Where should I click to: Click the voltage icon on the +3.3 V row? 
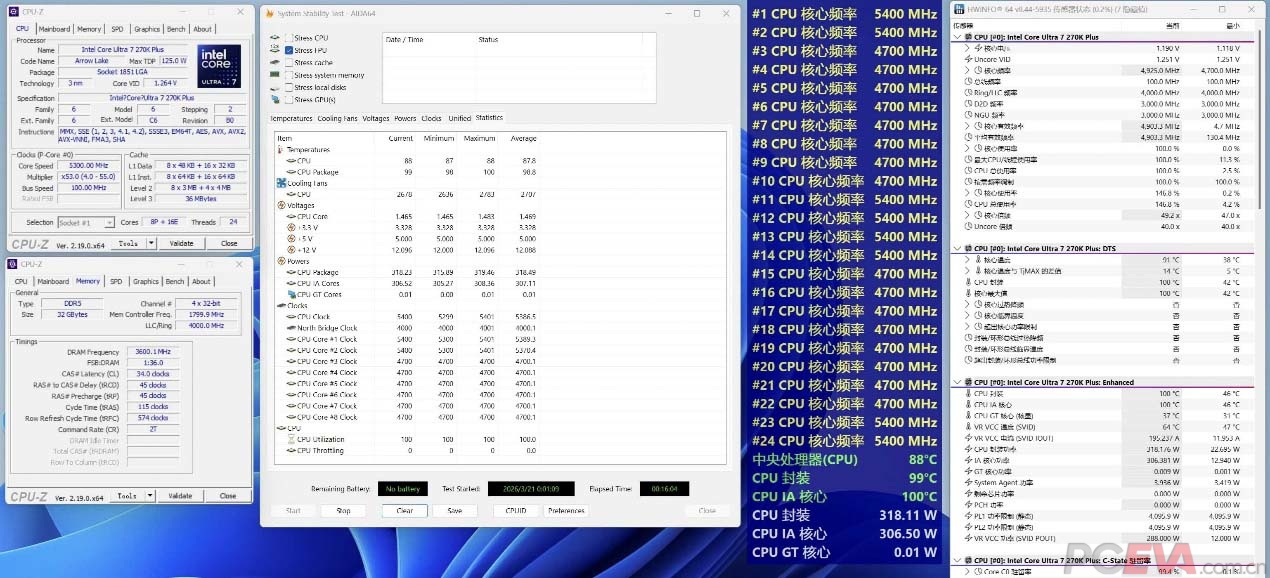tap(291, 227)
